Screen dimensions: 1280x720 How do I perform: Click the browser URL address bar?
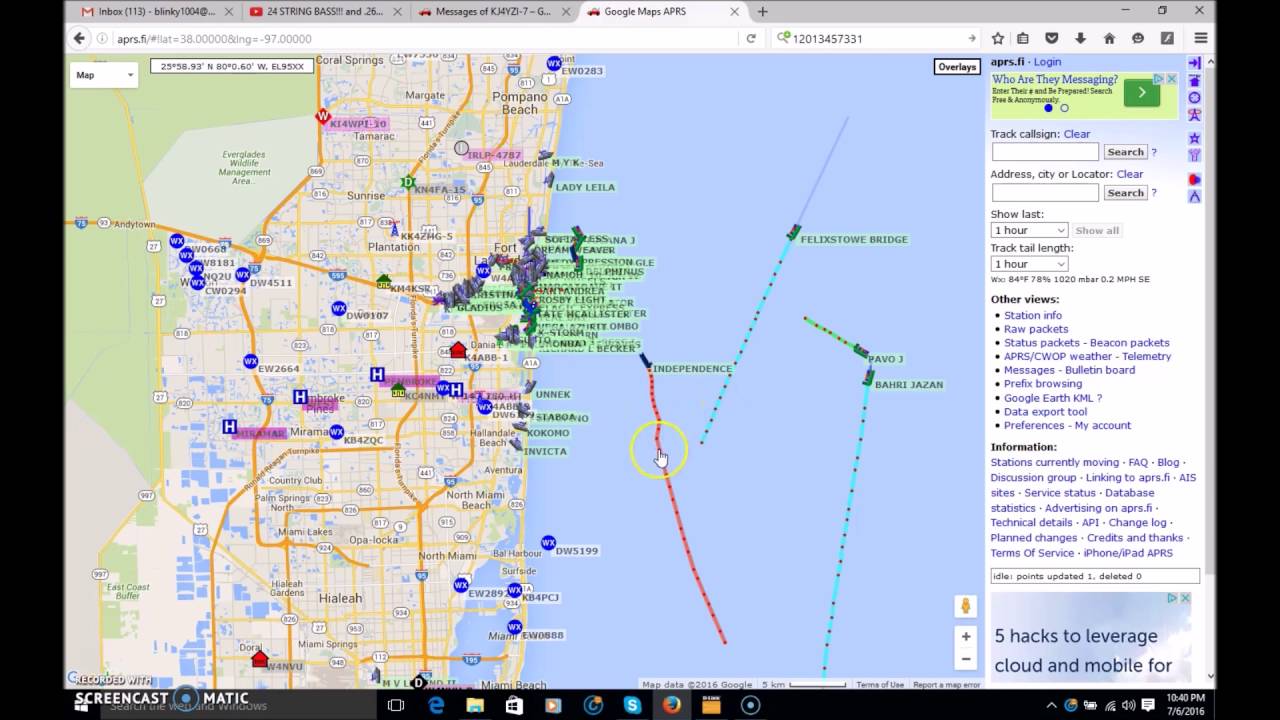coord(425,38)
